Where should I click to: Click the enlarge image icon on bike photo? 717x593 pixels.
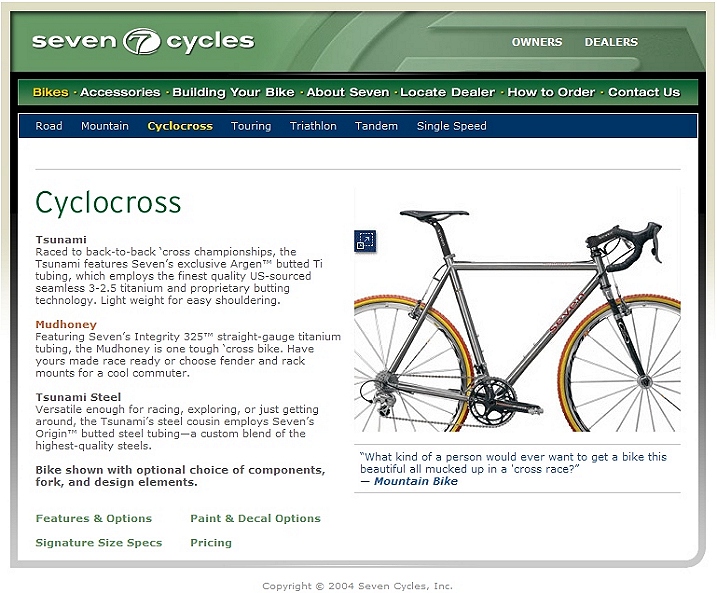pos(365,241)
